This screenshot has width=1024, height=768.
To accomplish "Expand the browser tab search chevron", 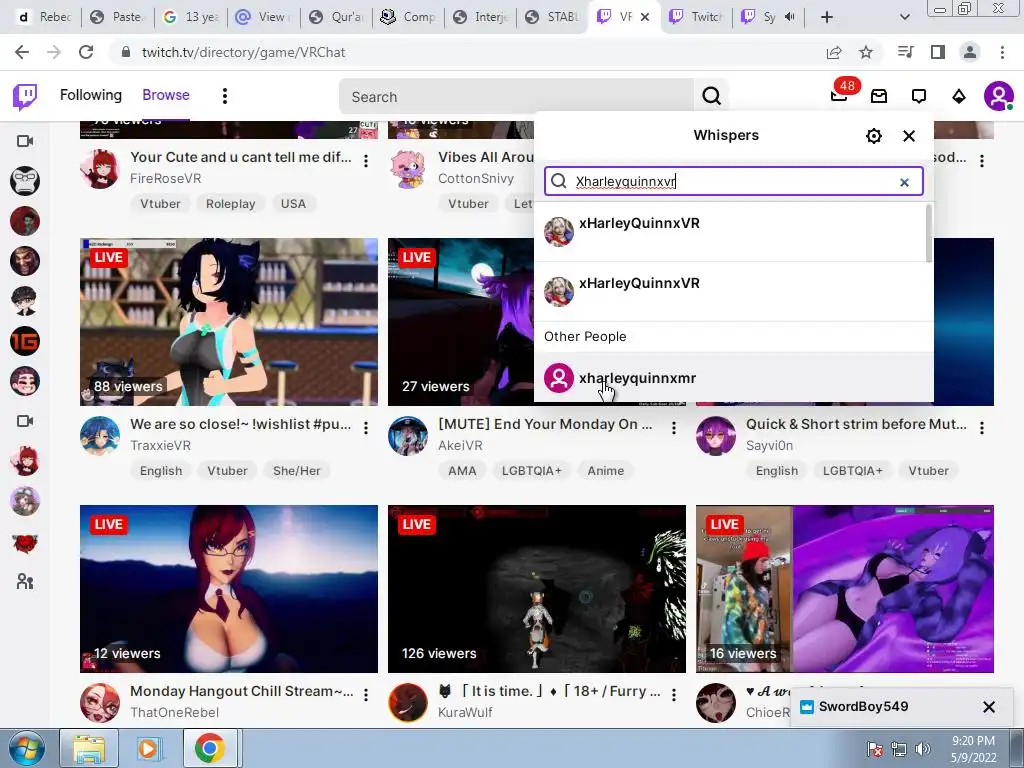I will point(904,17).
